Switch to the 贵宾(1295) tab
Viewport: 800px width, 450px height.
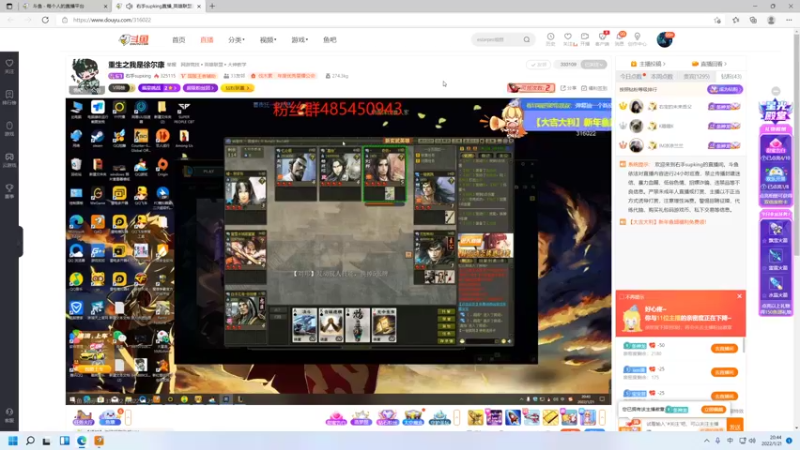[696, 77]
